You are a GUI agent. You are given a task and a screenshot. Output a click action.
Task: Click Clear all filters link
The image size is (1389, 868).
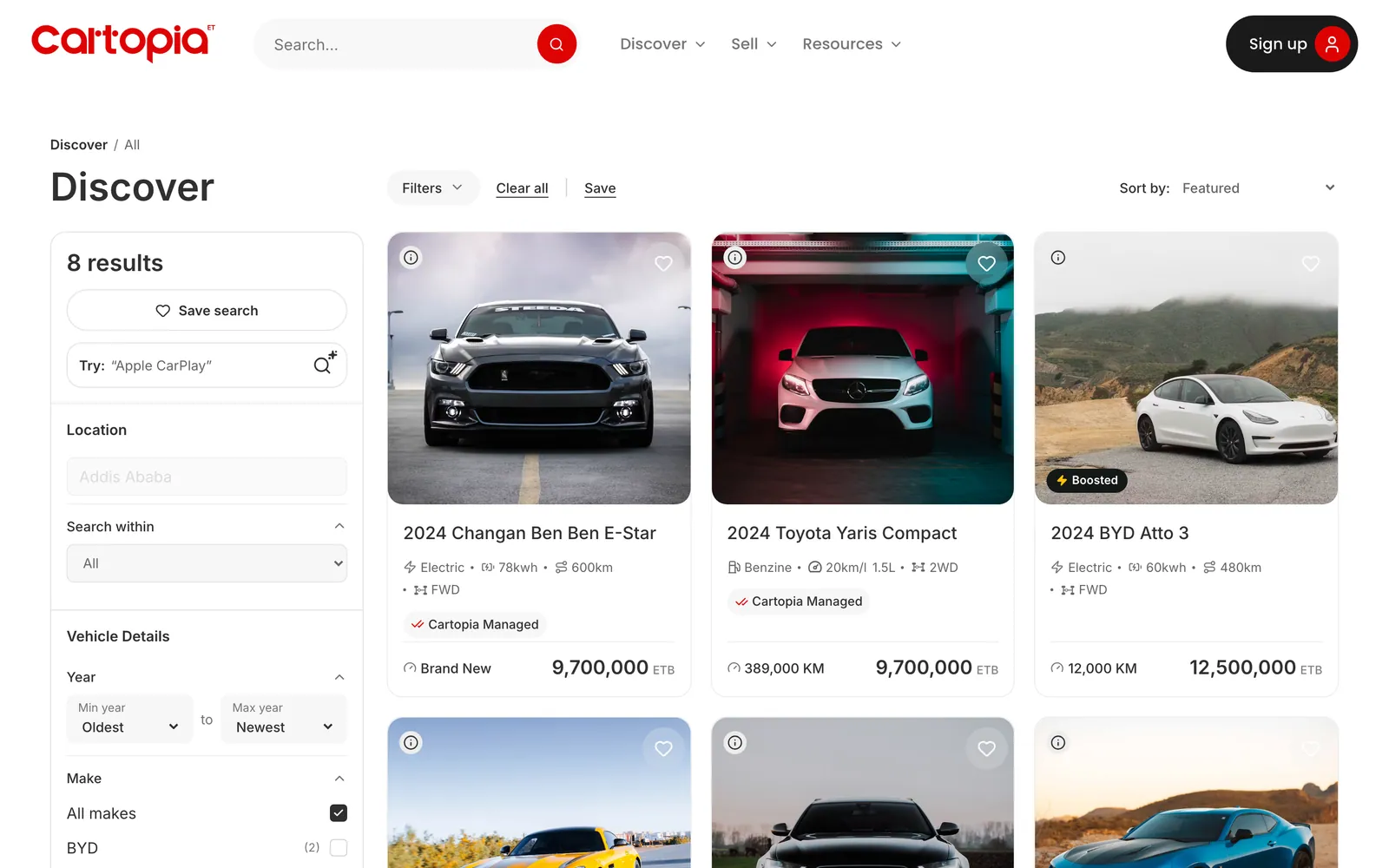click(x=522, y=188)
